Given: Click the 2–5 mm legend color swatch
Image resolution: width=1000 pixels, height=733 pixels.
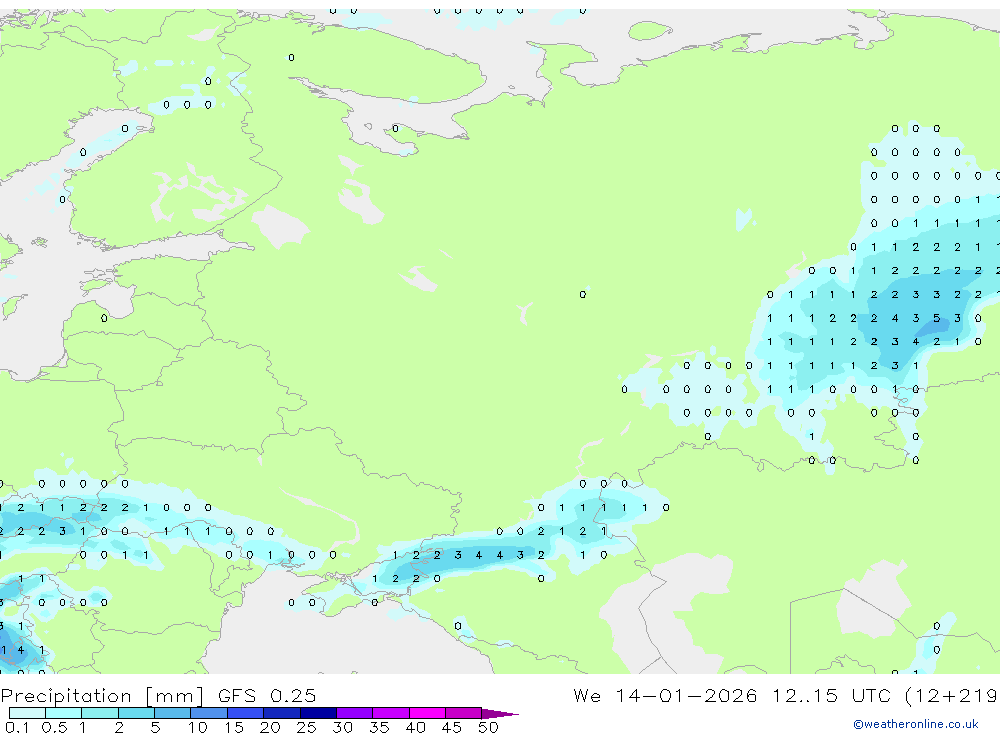Looking at the screenshot, I should pos(136,713).
